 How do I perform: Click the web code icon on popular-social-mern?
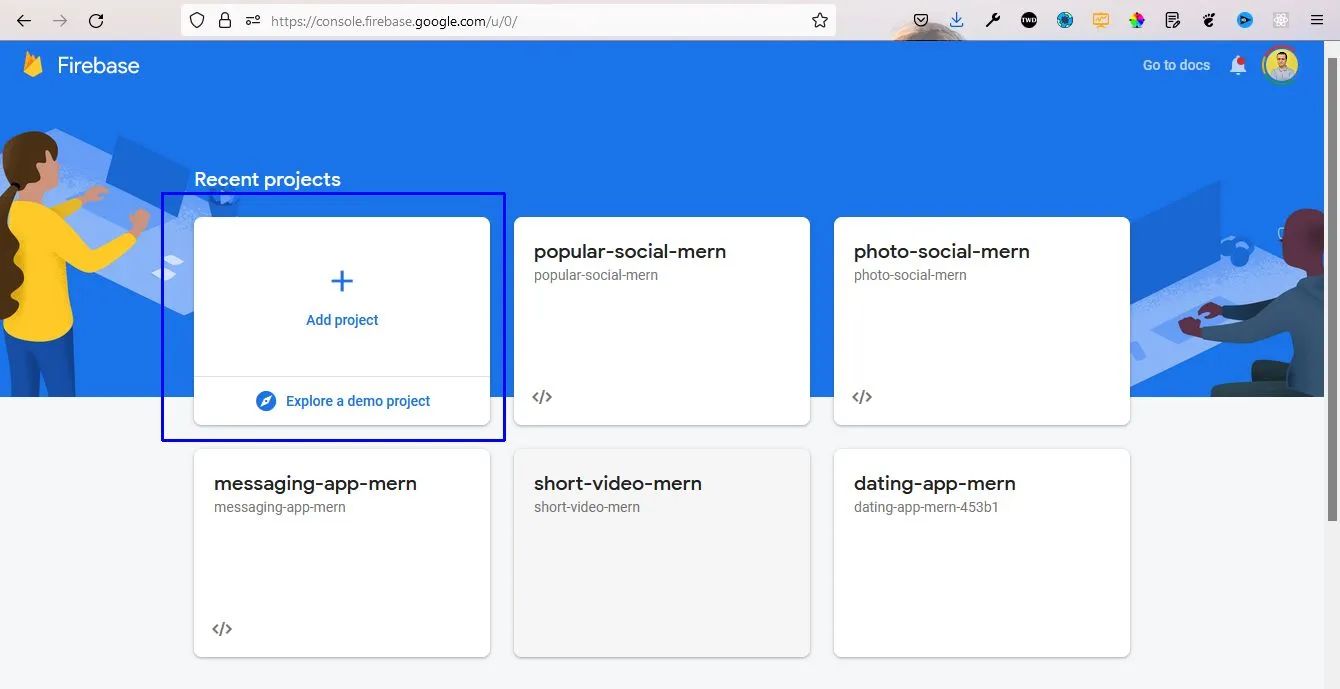542,397
